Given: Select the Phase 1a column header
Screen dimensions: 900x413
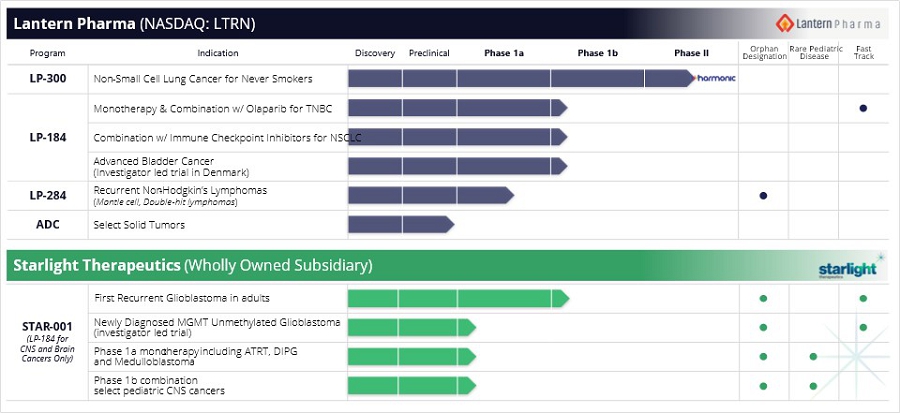Looking at the screenshot, I should [504, 53].
